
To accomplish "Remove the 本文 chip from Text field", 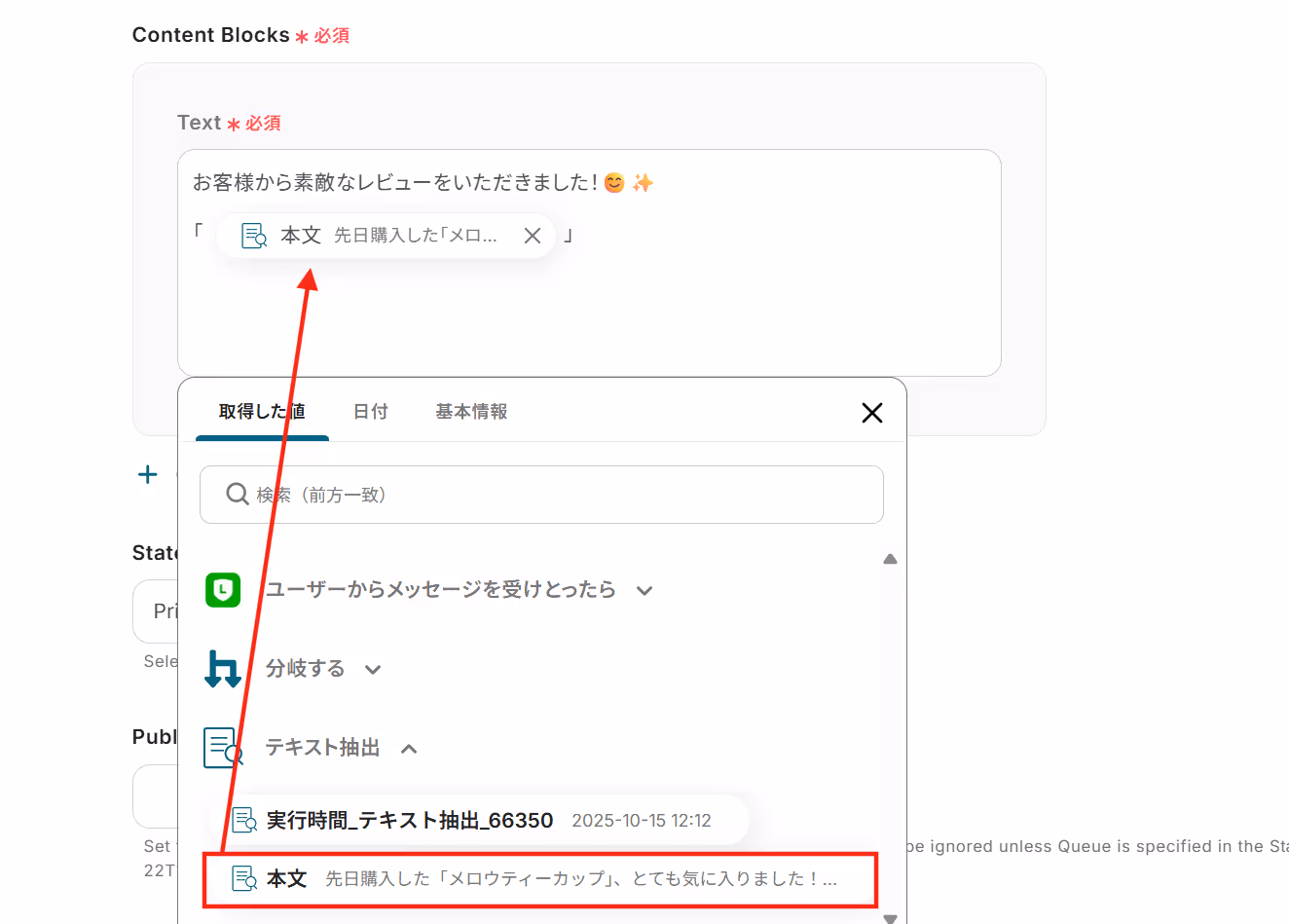I will pyautogui.click(x=533, y=236).
